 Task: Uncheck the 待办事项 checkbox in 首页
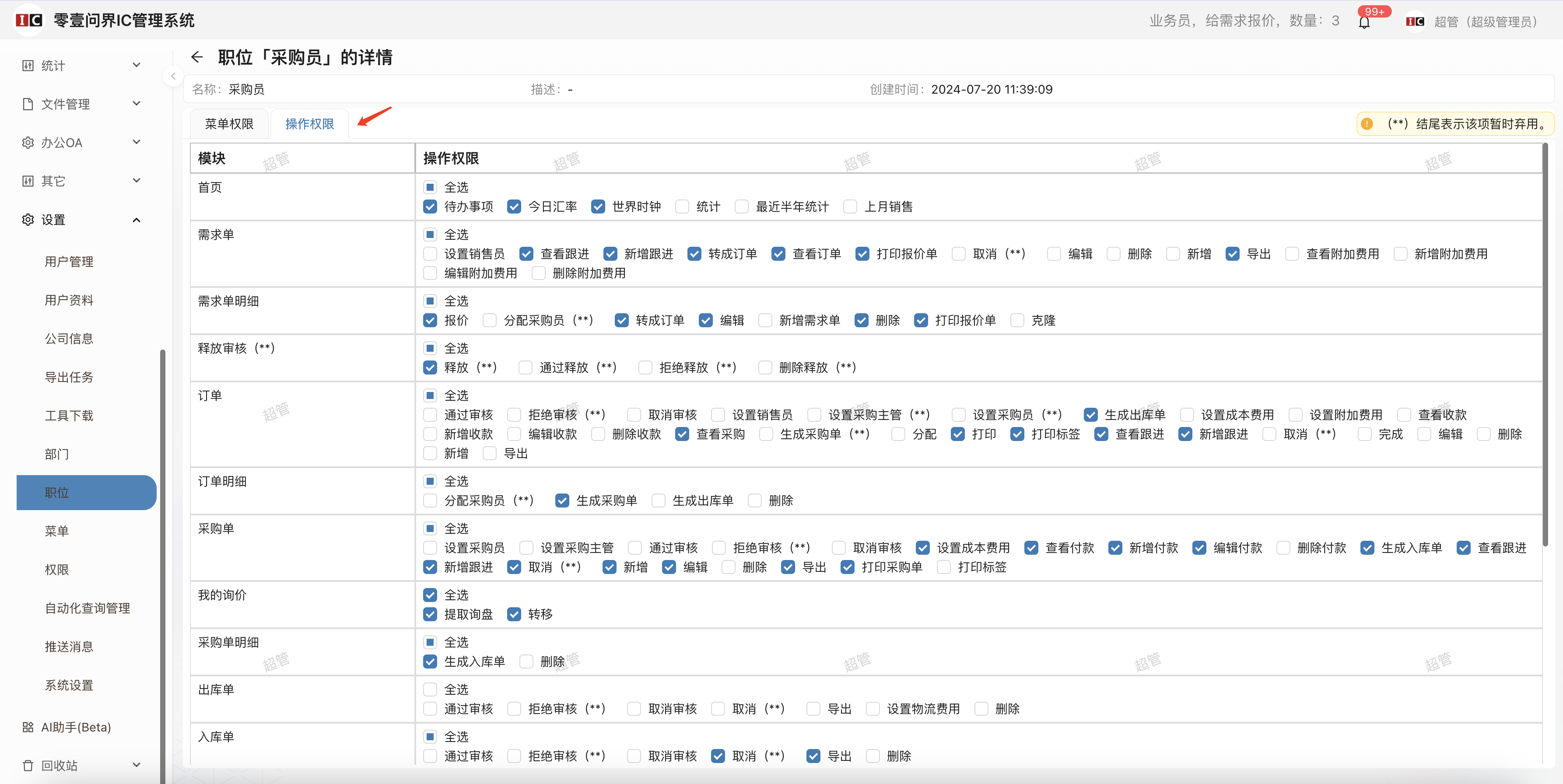point(430,206)
